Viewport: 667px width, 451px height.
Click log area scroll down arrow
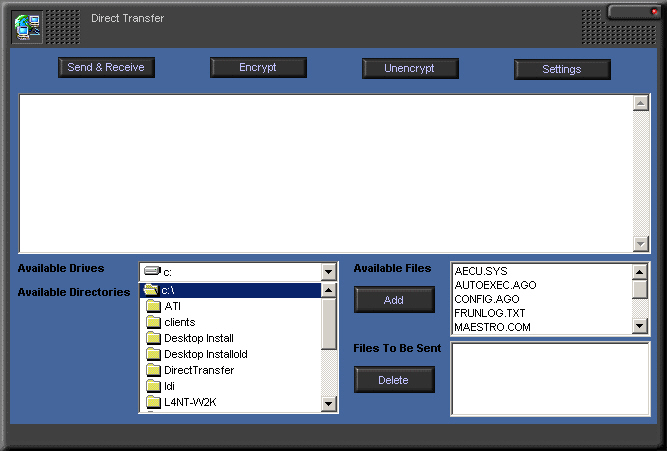(641, 244)
